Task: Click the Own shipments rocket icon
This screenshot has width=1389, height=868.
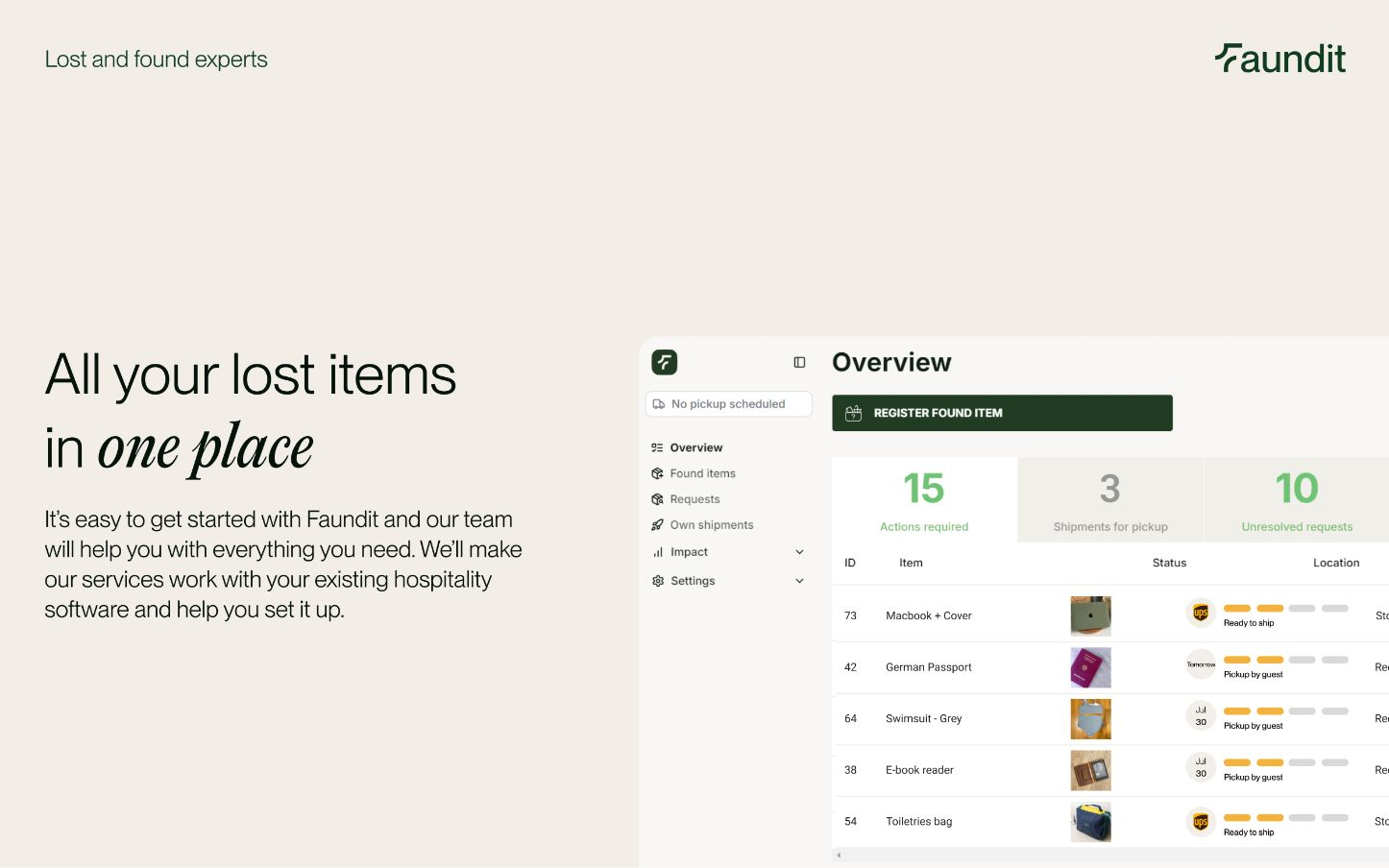Action: click(x=657, y=525)
